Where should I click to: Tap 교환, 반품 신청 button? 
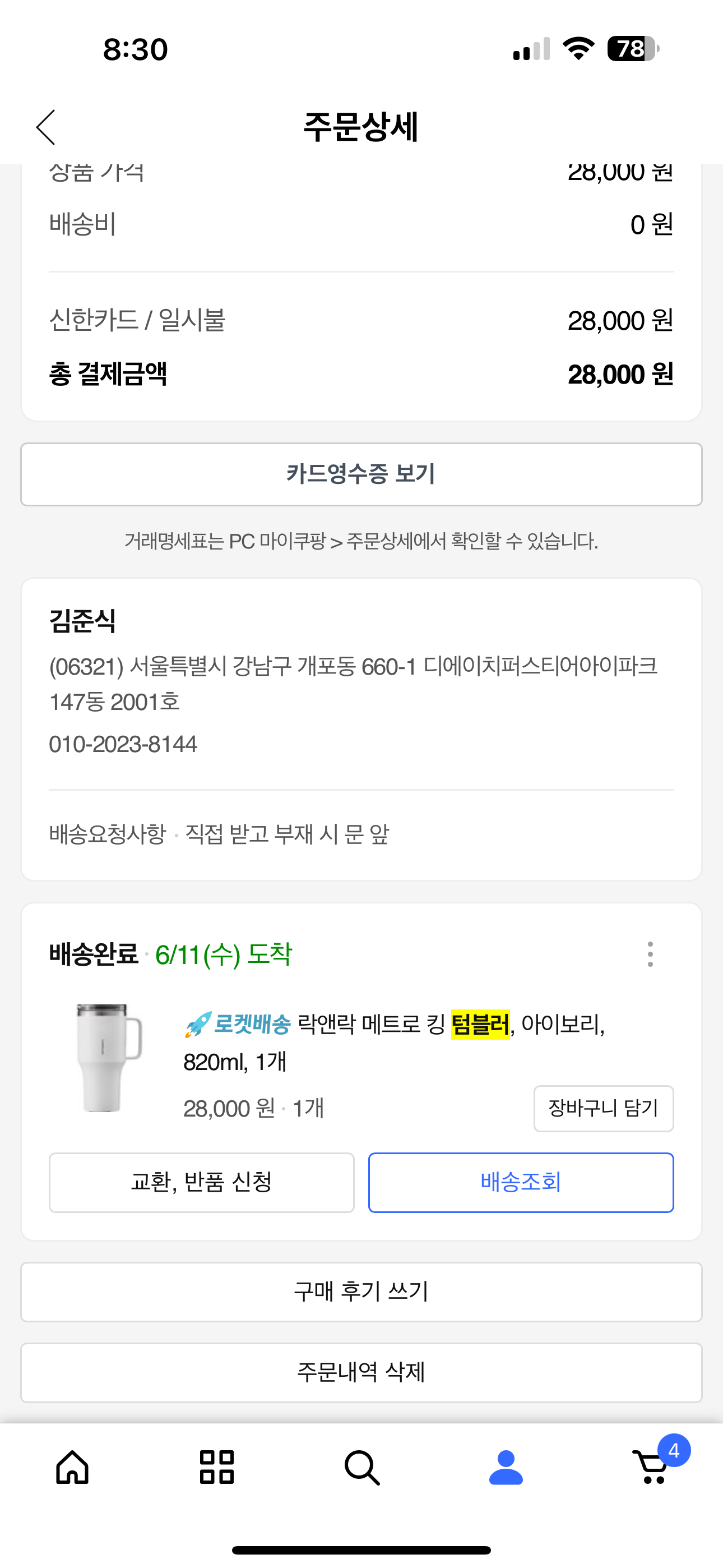tap(201, 1182)
